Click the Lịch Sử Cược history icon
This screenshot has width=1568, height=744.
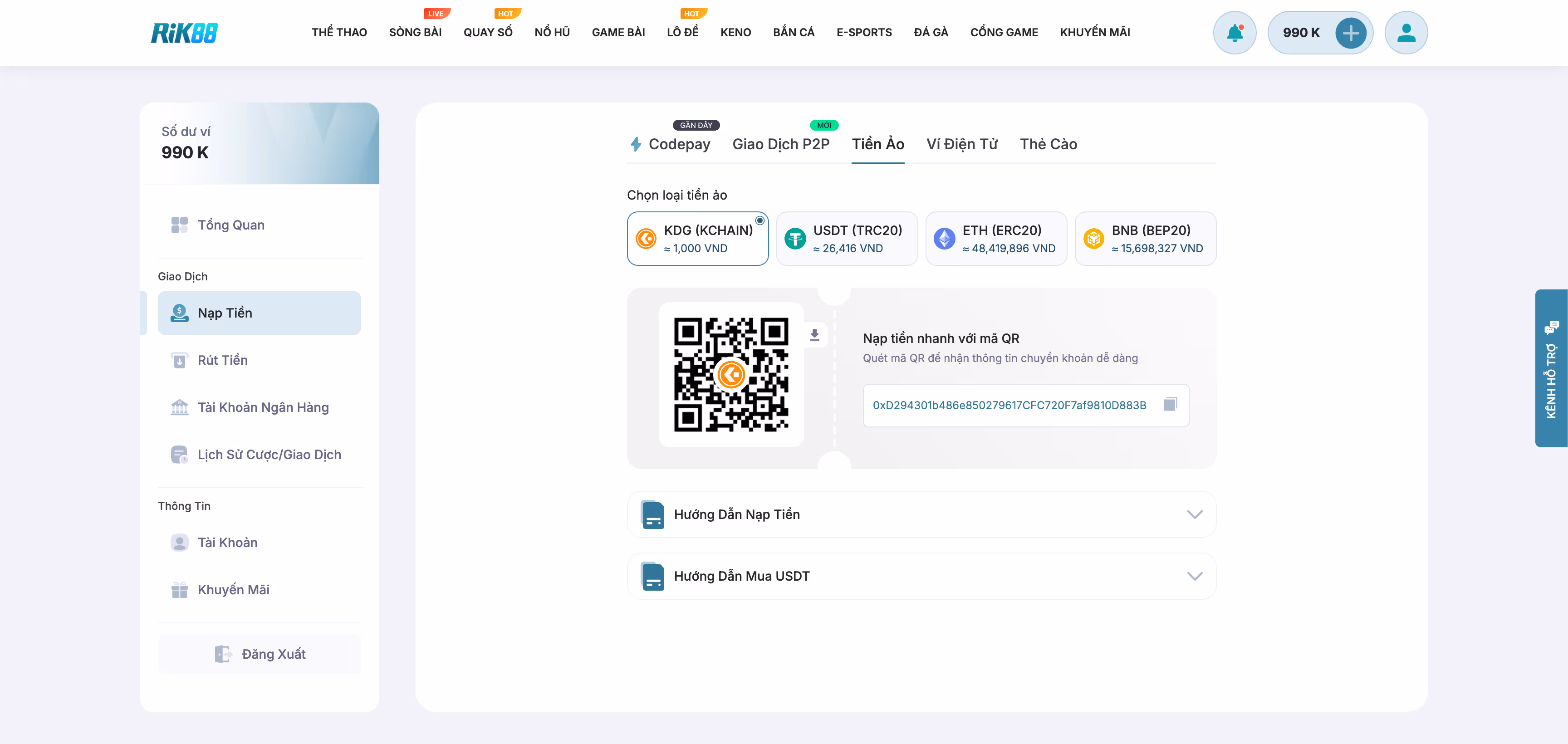tap(179, 455)
